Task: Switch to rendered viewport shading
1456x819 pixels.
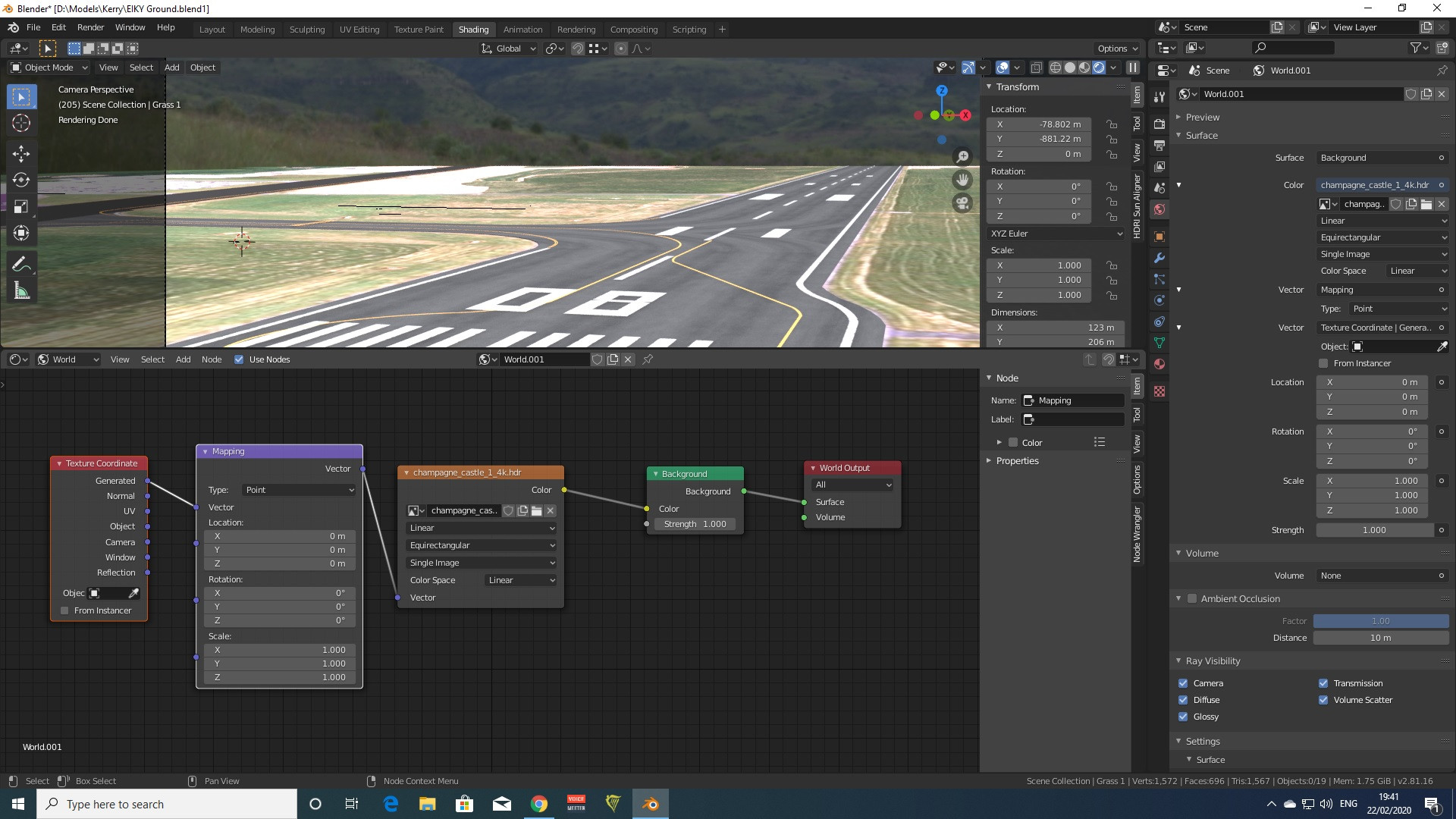Action: (1099, 67)
